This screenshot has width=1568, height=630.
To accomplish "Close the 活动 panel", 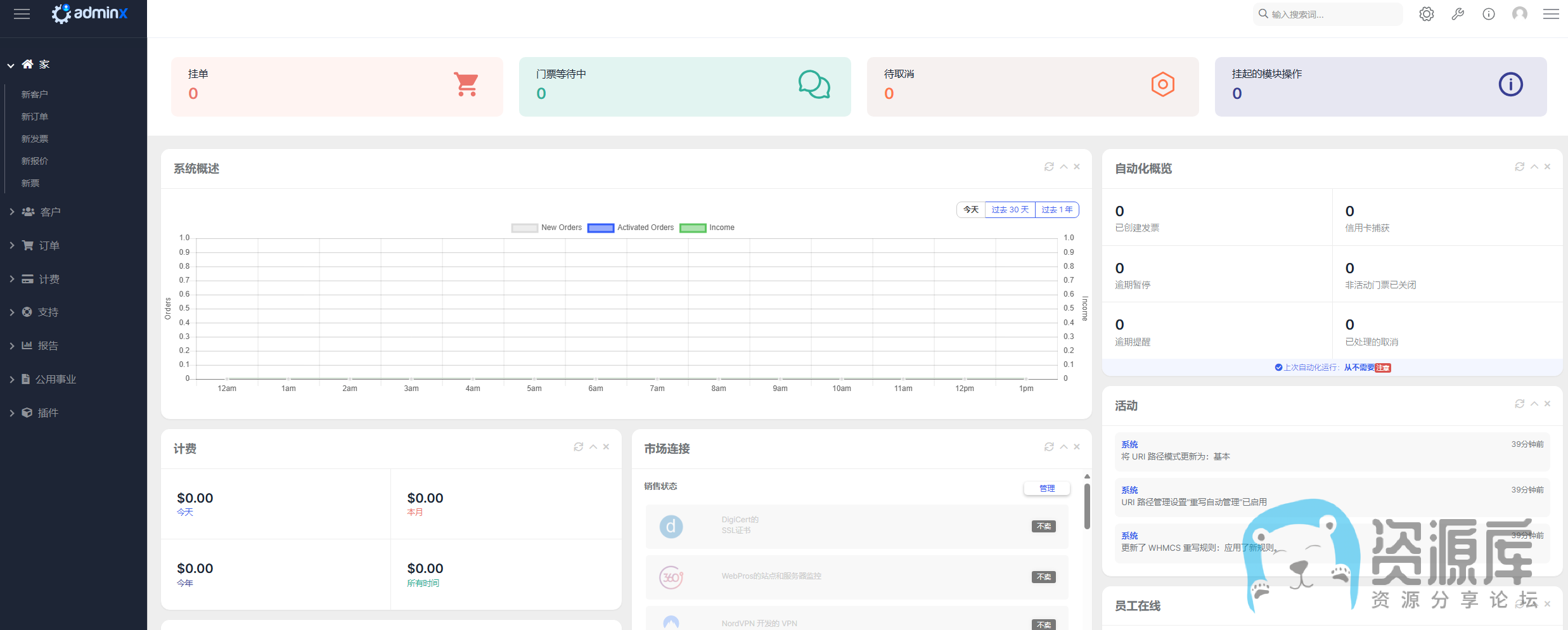I will 1547,404.
